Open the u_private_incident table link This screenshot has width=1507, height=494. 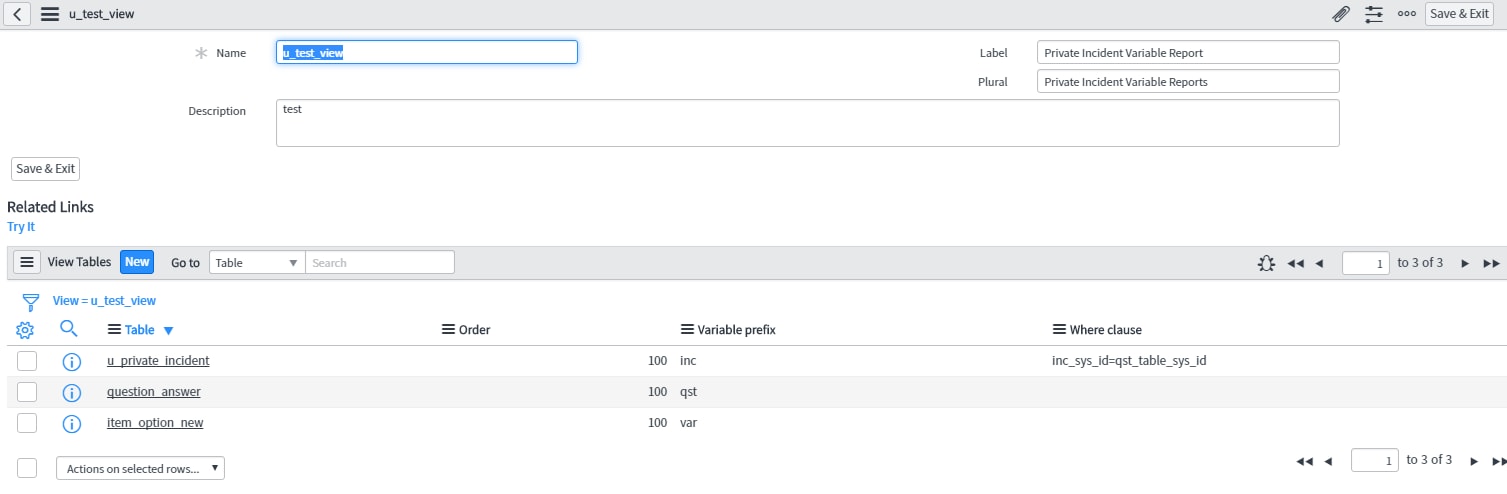[158, 361]
